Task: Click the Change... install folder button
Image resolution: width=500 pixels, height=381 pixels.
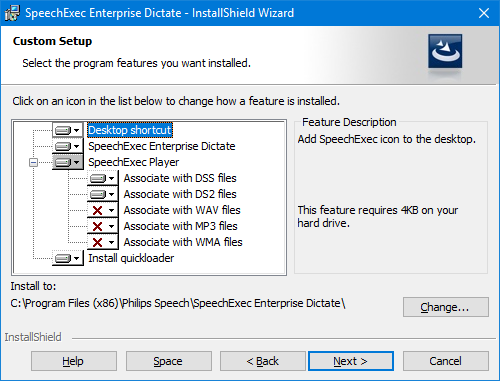Action: click(x=446, y=307)
